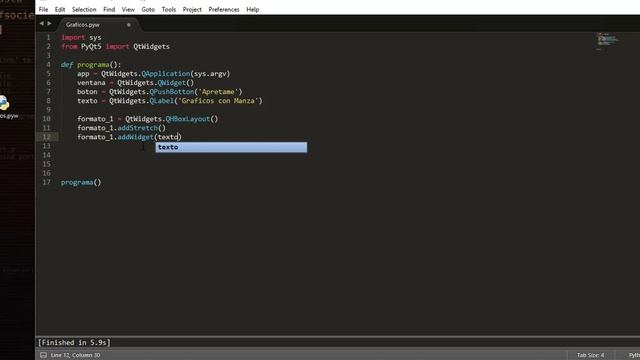Click 'QApplication' on line 5
Image resolution: width=640 pixels, height=360 pixels.
coord(166,73)
